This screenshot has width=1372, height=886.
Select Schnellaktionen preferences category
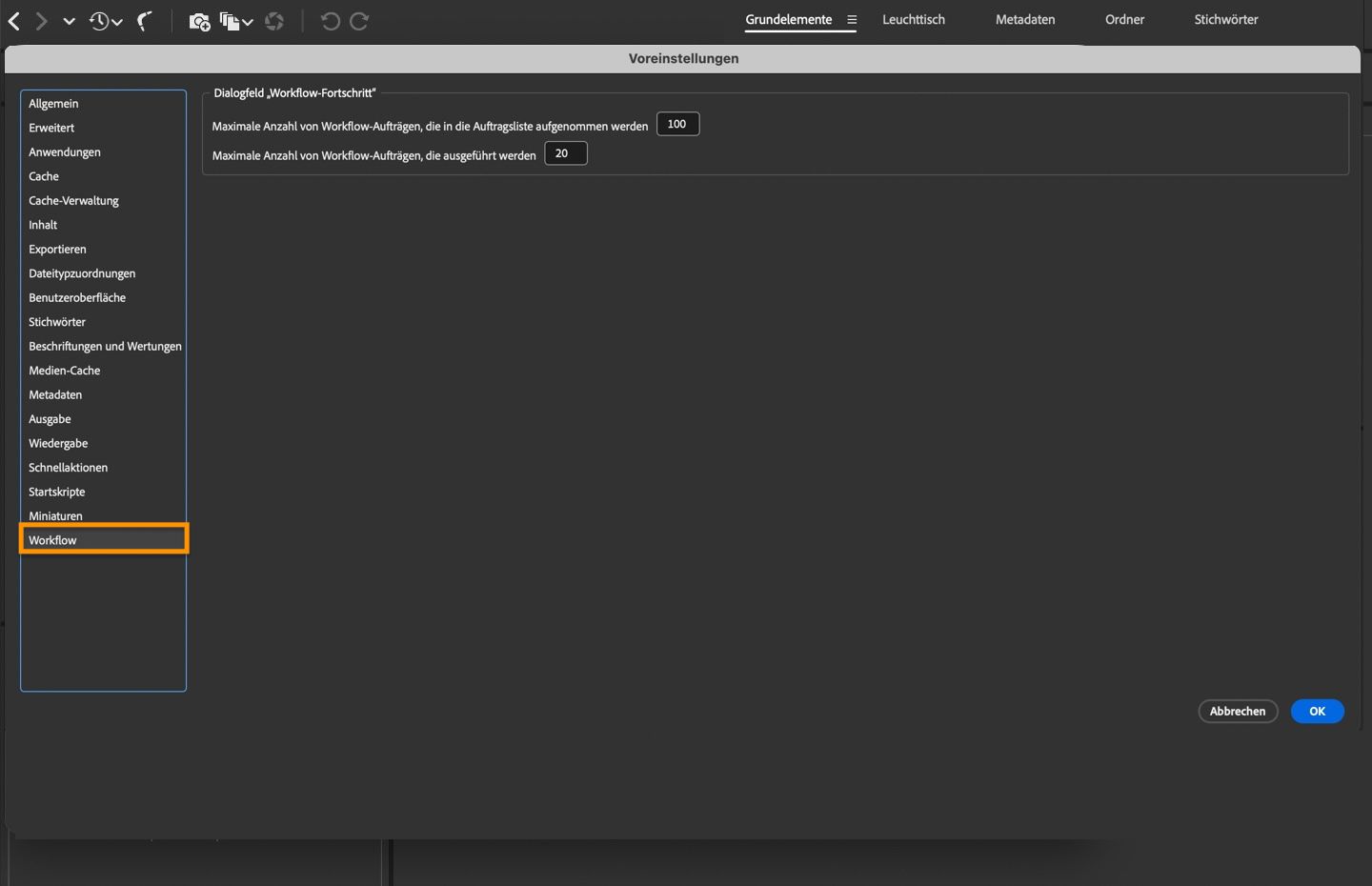[x=103, y=468]
